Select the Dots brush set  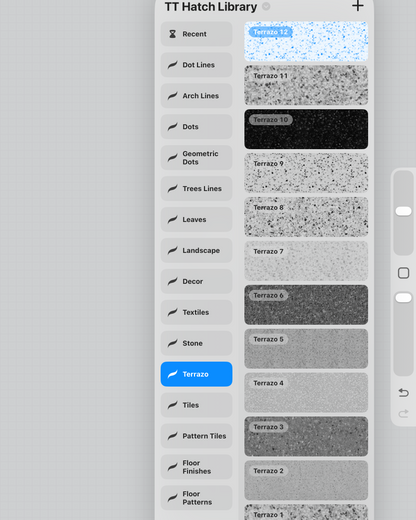coord(196,127)
